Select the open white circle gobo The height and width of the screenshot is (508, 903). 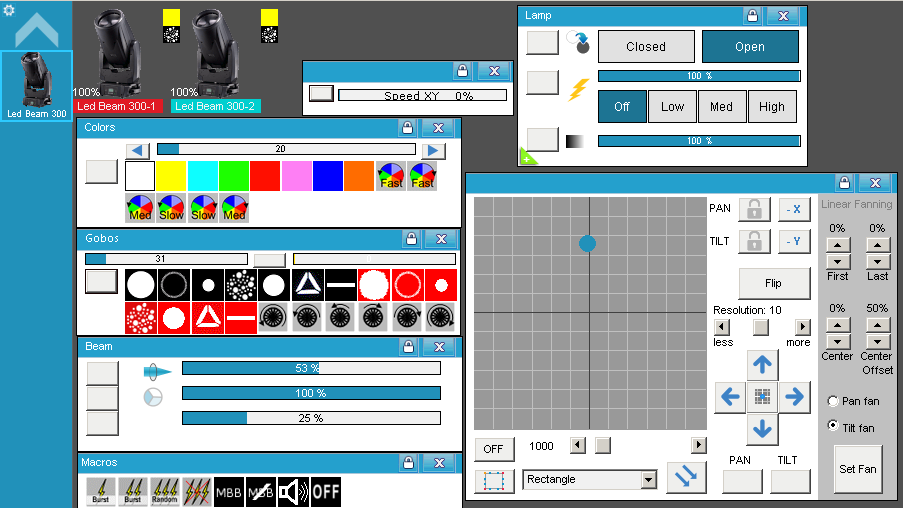(141, 285)
